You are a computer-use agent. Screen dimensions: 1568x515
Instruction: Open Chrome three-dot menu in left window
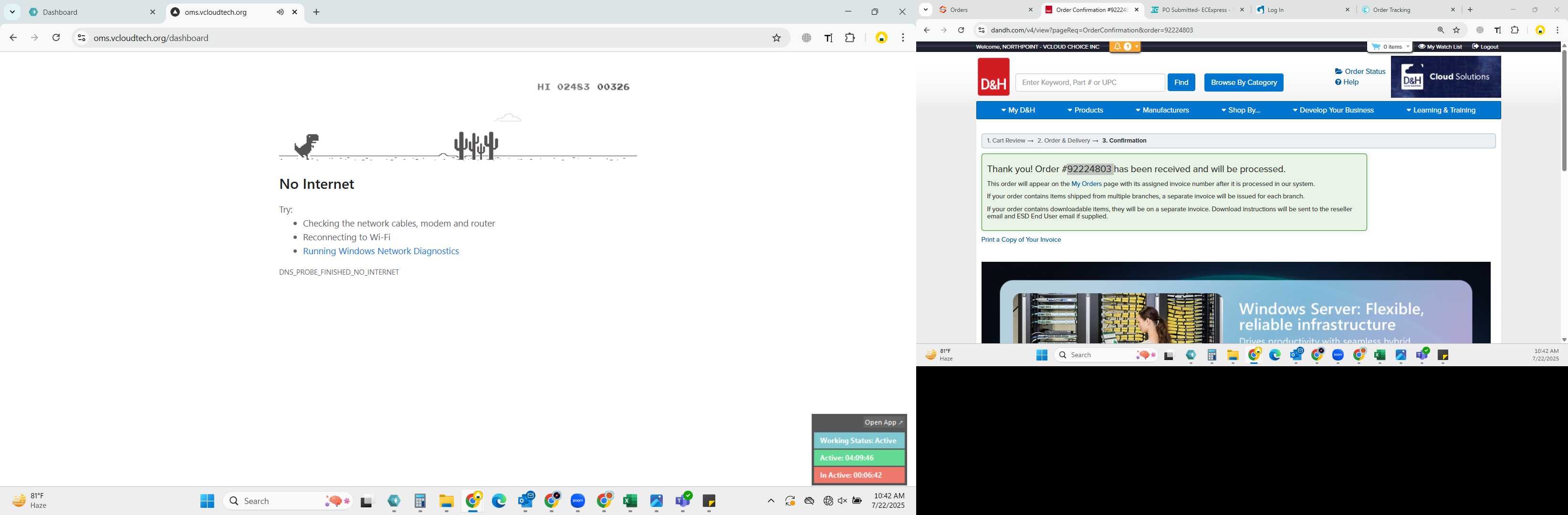pyautogui.click(x=903, y=38)
